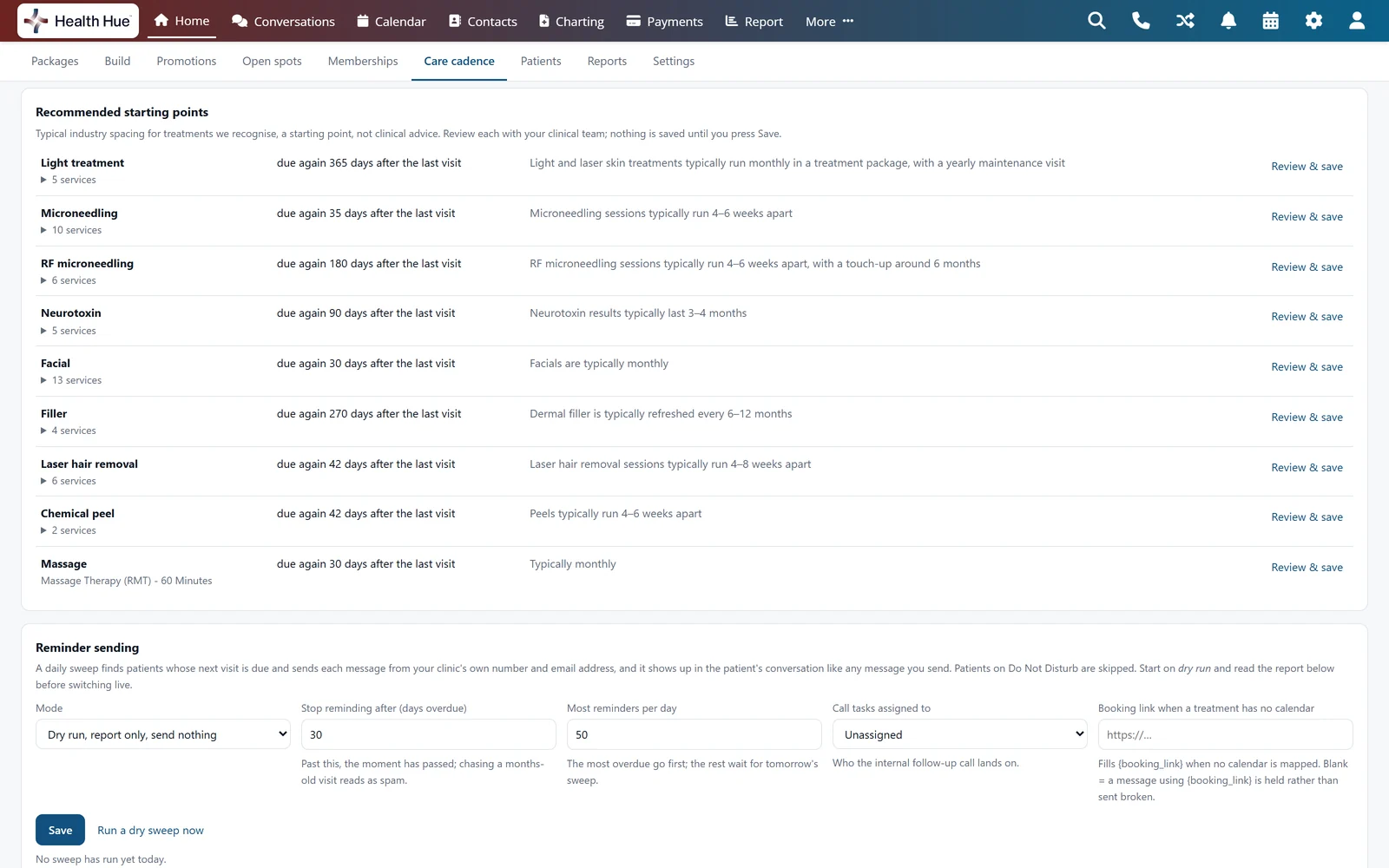1389x868 pixels.
Task: Open the calendar grid icon in the header
Action: [x=1271, y=21]
